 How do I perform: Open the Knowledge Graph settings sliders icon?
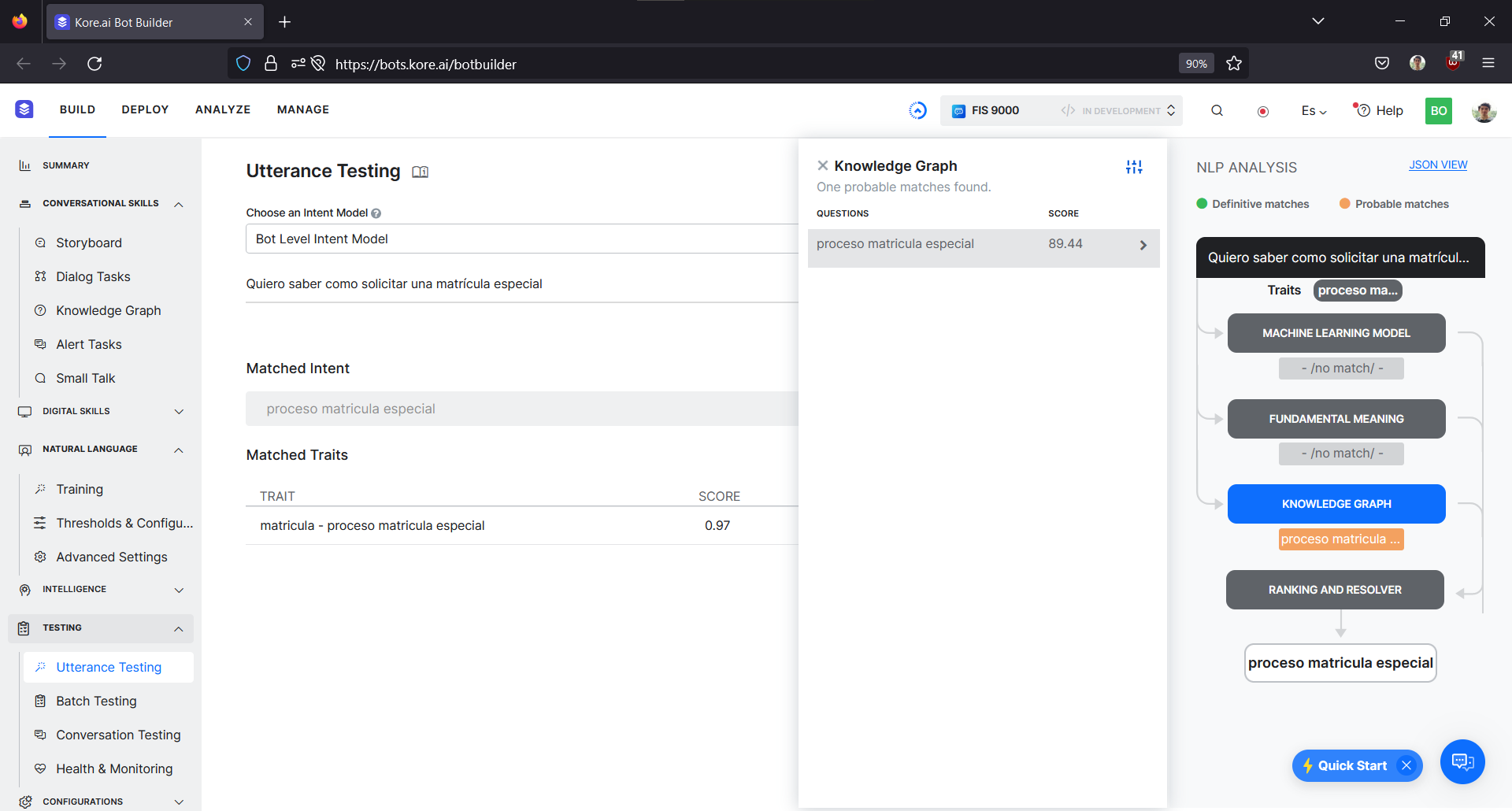click(x=1134, y=167)
